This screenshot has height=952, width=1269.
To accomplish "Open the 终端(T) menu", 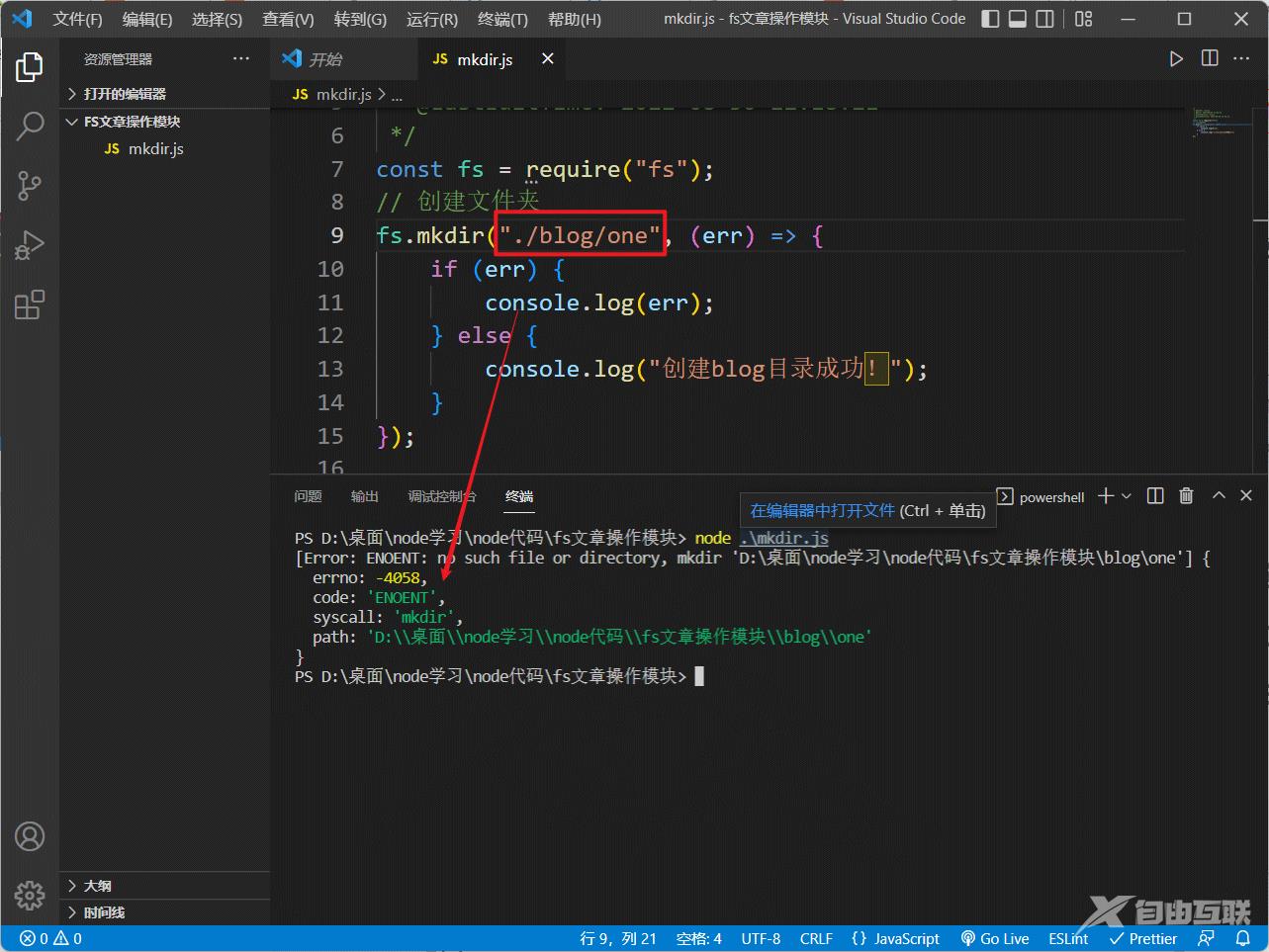I will tap(502, 19).
